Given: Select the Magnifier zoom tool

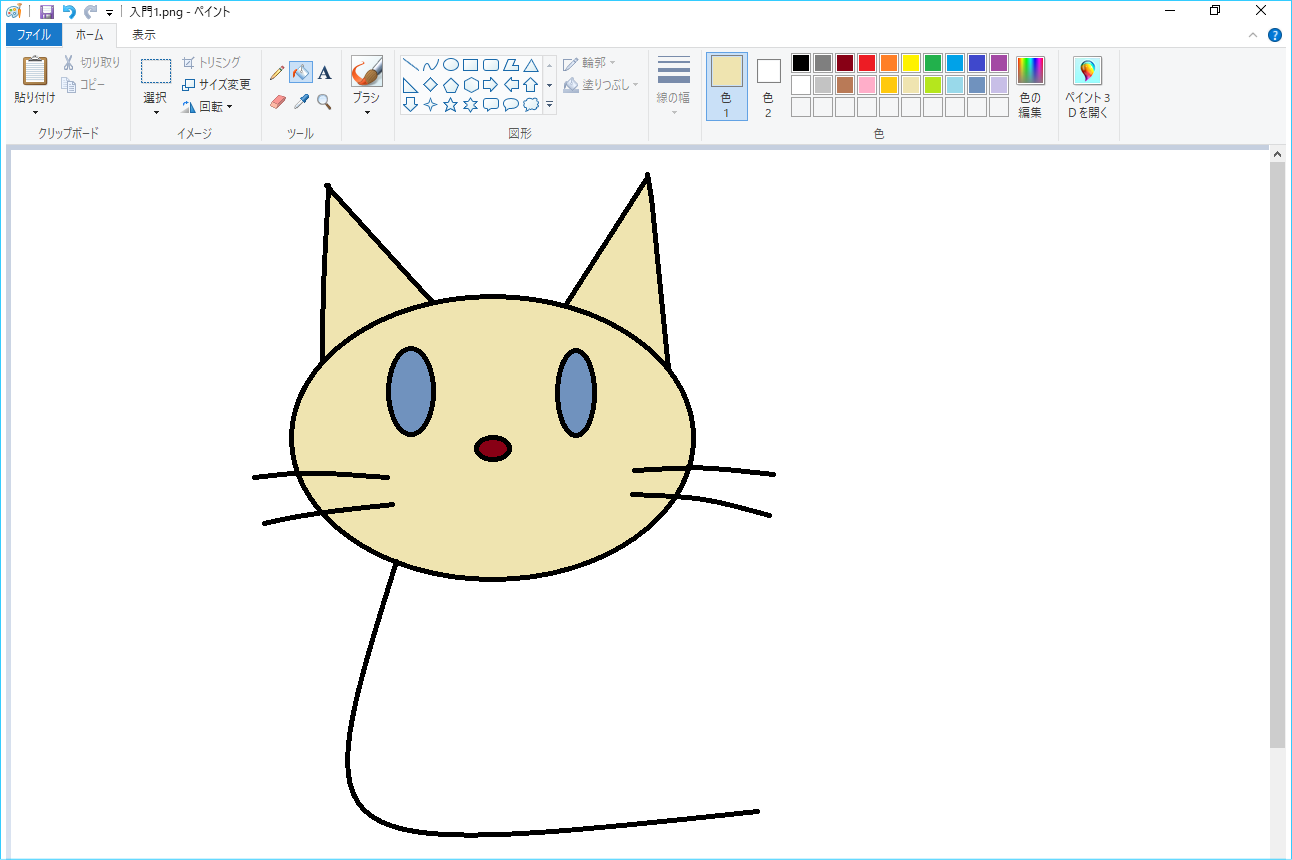Looking at the screenshot, I should pyautogui.click(x=324, y=102).
